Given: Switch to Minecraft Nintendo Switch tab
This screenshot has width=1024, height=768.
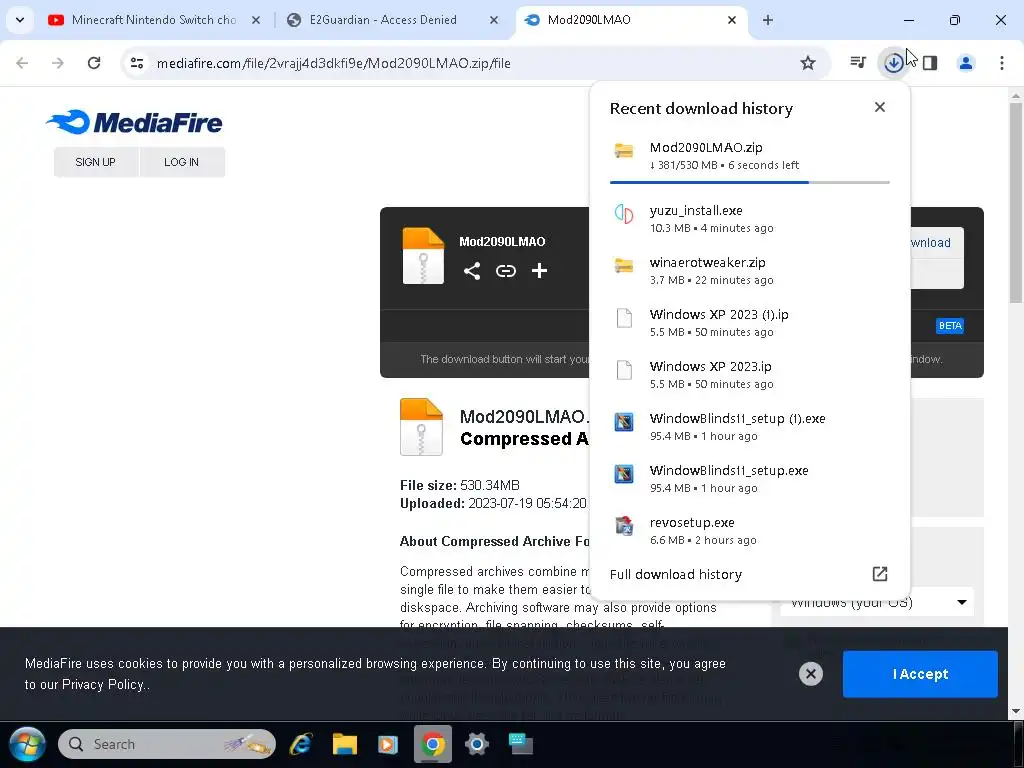Looking at the screenshot, I should click(x=154, y=20).
